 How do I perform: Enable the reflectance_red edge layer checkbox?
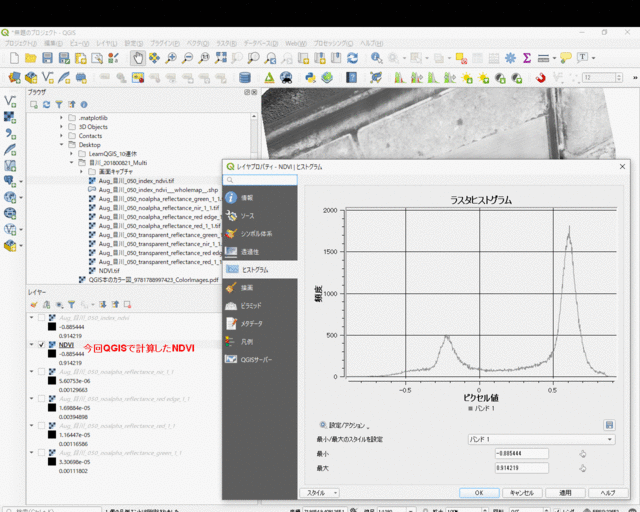(41, 398)
